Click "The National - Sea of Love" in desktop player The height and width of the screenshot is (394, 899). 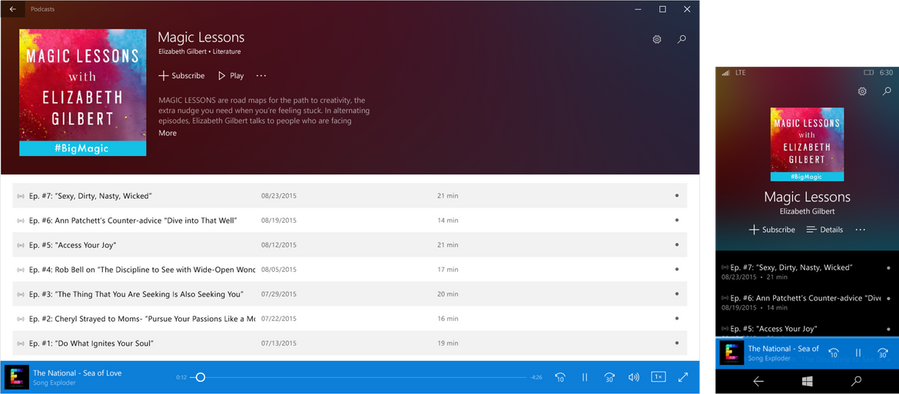point(77,373)
